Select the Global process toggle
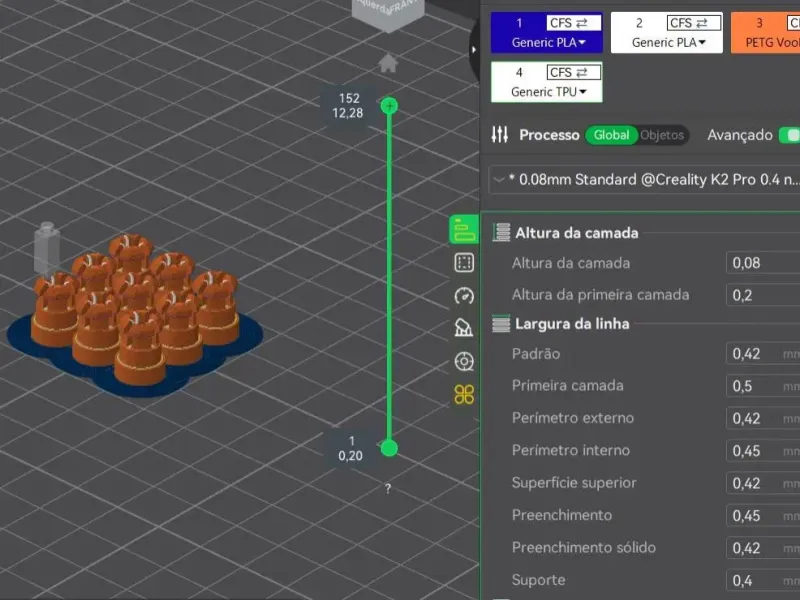 click(611, 135)
